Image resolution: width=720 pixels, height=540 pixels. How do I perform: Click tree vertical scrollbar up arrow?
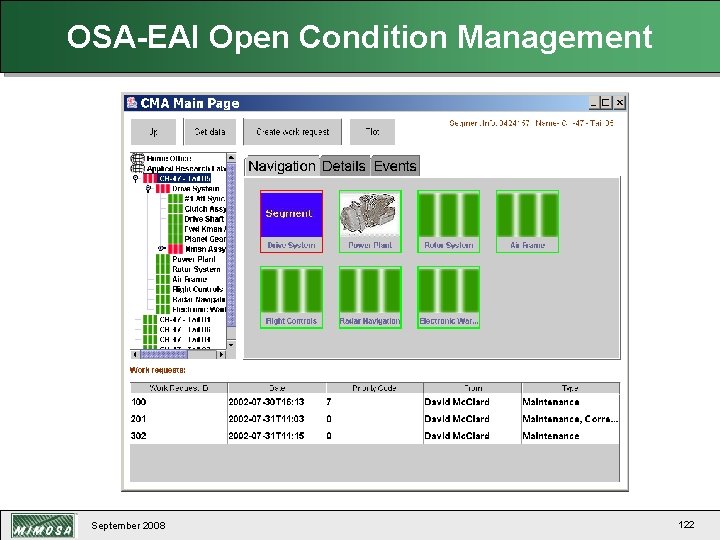click(231, 158)
